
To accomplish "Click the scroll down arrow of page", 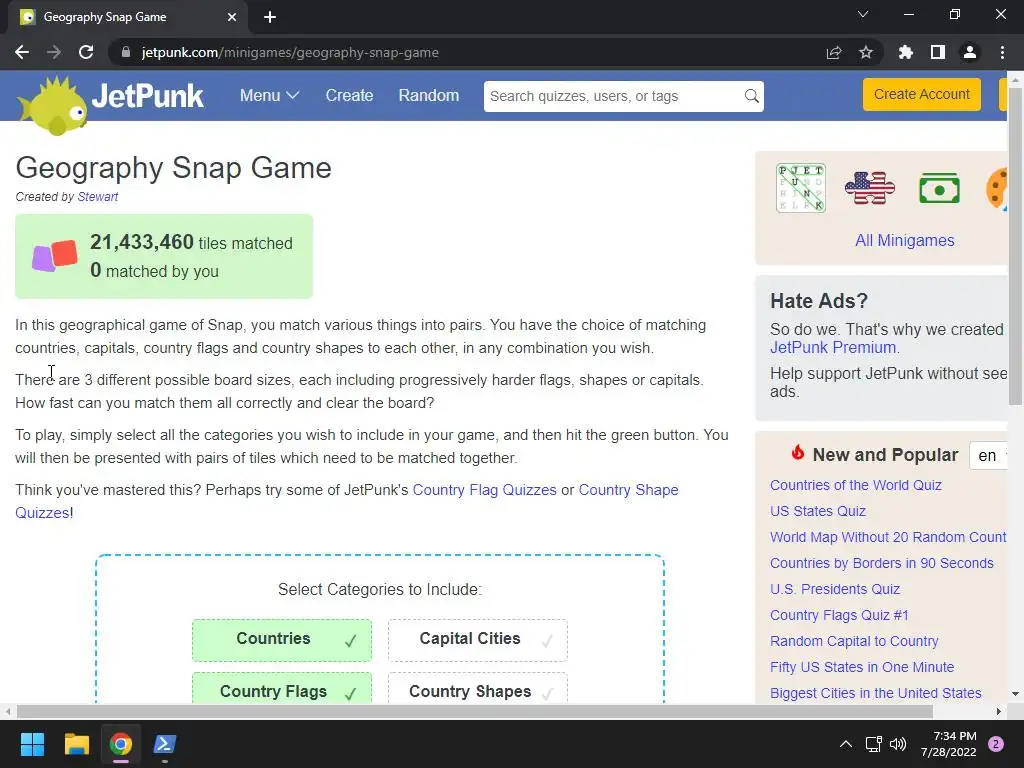I will tap(1015, 694).
